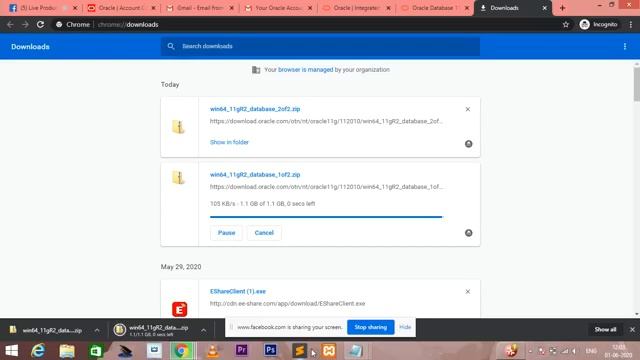Expand options for first shelf download item
640x360 pixels.
pyautogui.click(x=97, y=330)
